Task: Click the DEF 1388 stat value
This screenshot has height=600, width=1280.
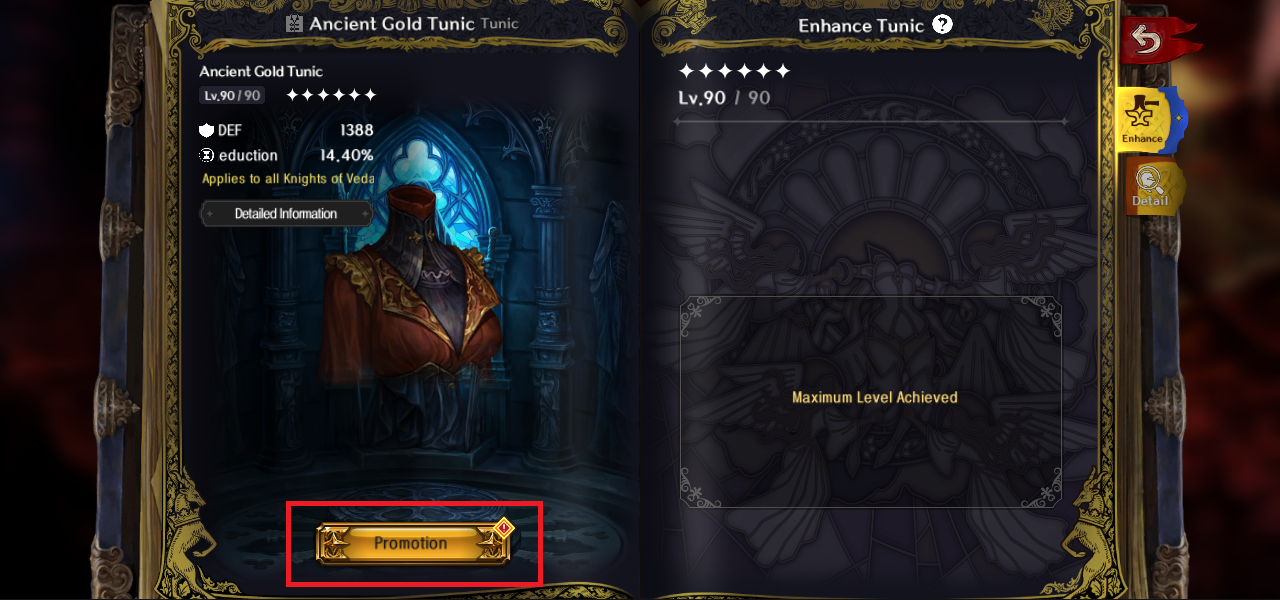Action: coord(356,130)
